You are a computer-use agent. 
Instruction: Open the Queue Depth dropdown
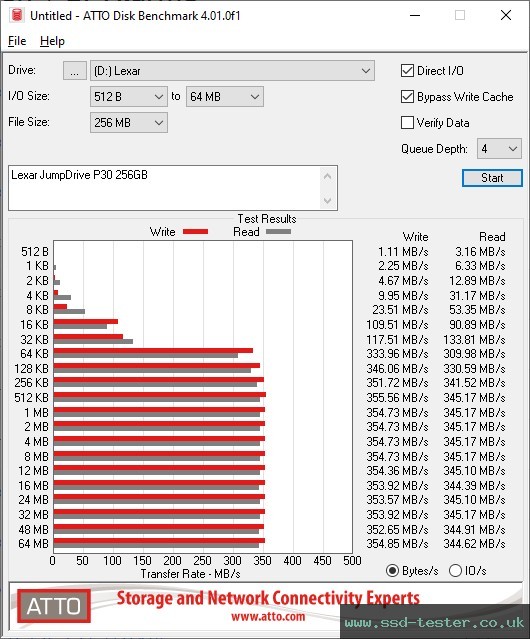499,149
